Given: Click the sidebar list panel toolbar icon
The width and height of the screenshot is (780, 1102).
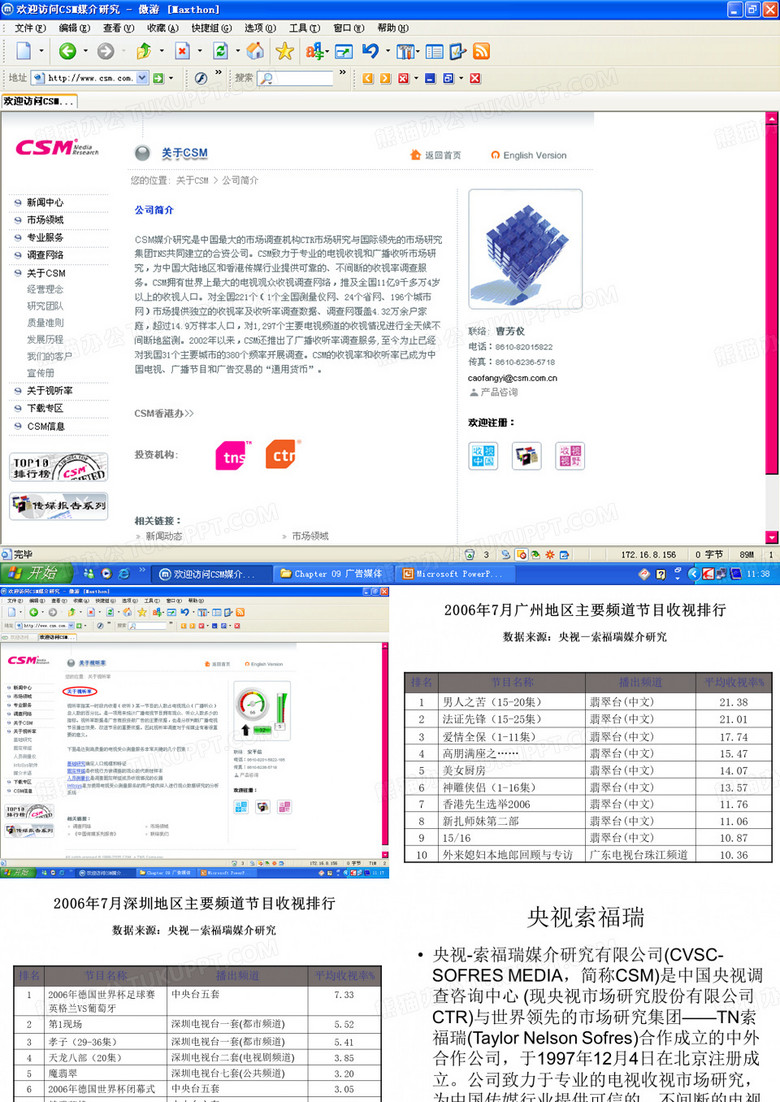Looking at the screenshot, I should point(434,51).
